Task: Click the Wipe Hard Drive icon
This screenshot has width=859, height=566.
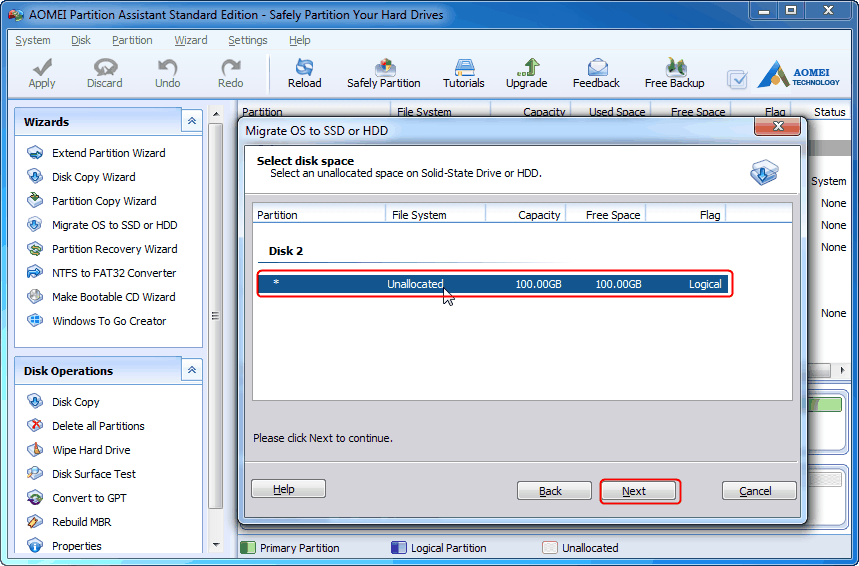Action: pyautogui.click(x=35, y=450)
